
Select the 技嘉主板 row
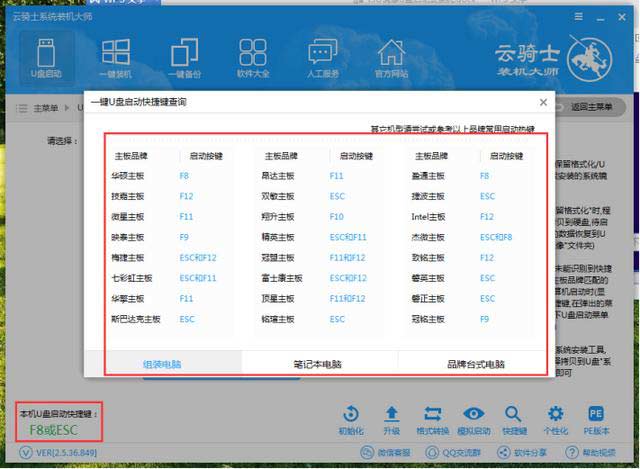pyautogui.click(x=170, y=196)
